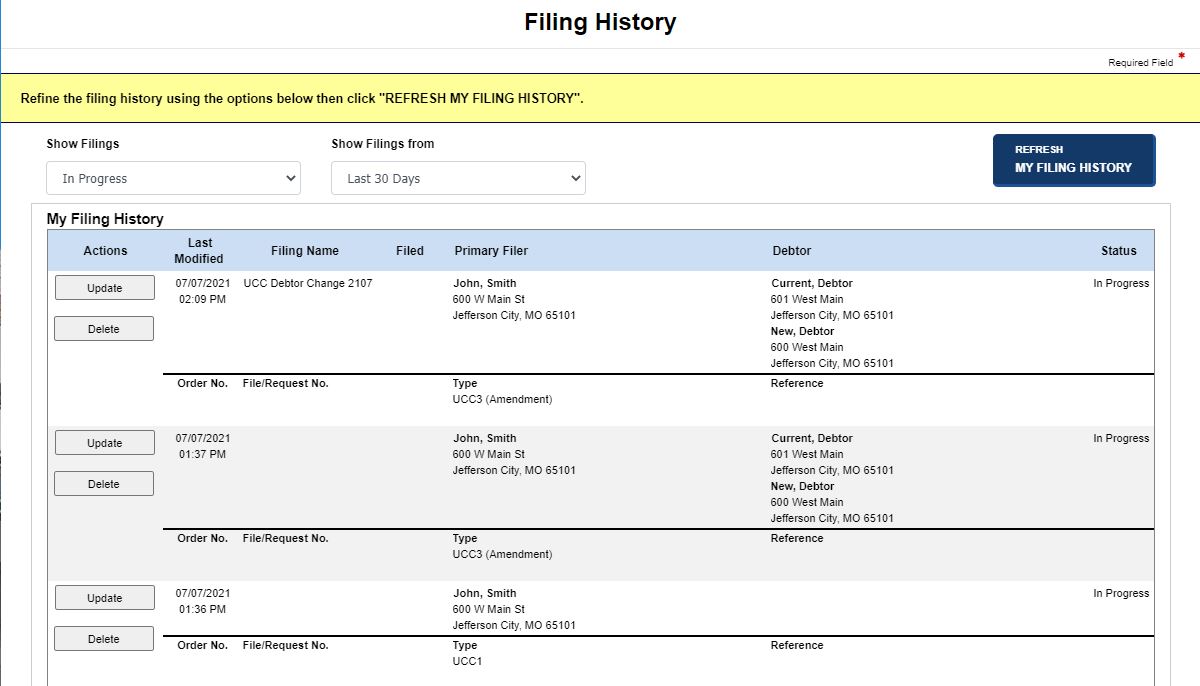
Task: Click the Debtor column header
Action: tap(789, 250)
